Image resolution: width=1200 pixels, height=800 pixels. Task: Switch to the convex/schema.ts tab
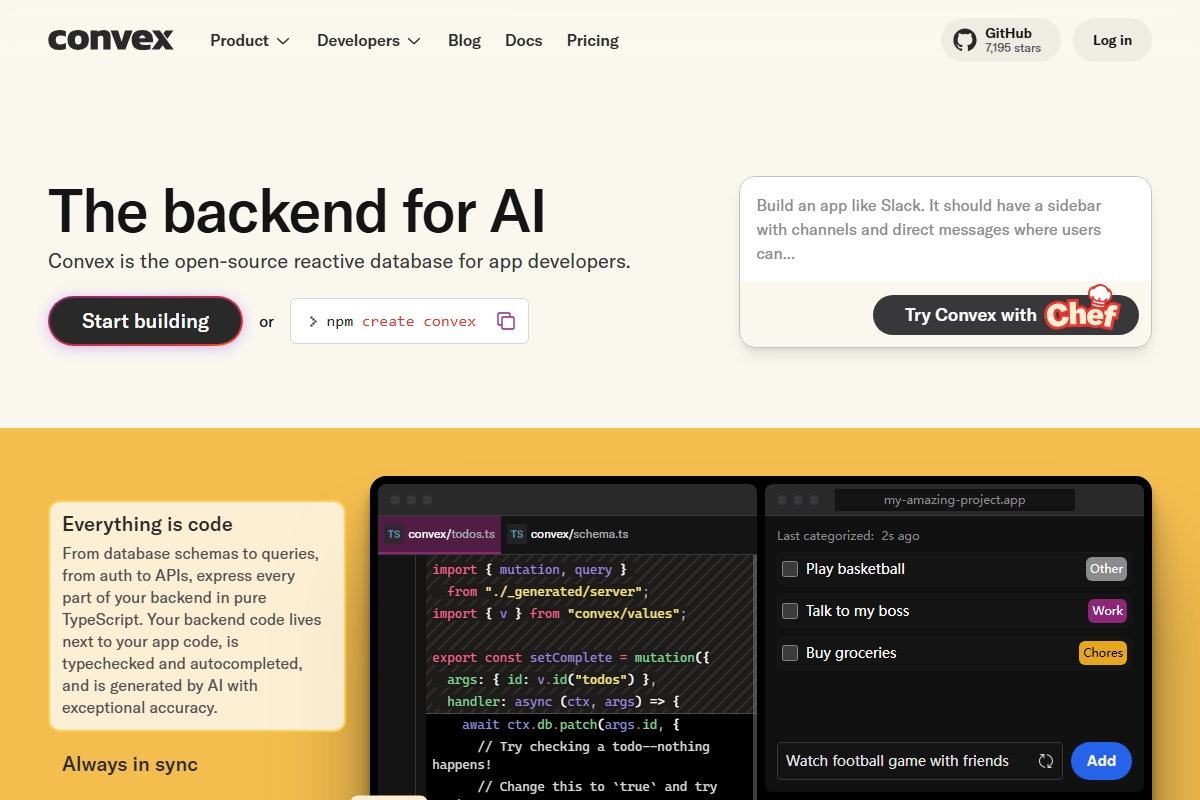pyautogui.click(x=579, y=534)
